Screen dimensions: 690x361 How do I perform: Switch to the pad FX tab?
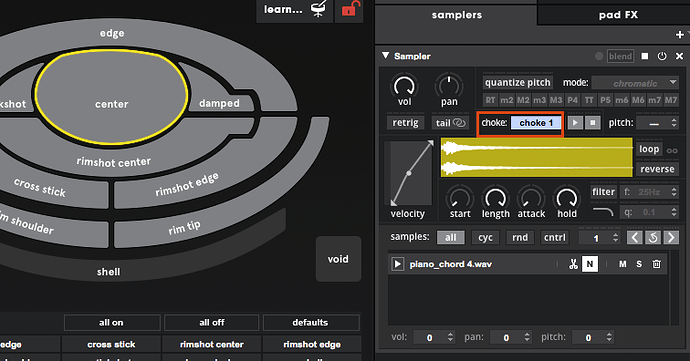[617, 15]
